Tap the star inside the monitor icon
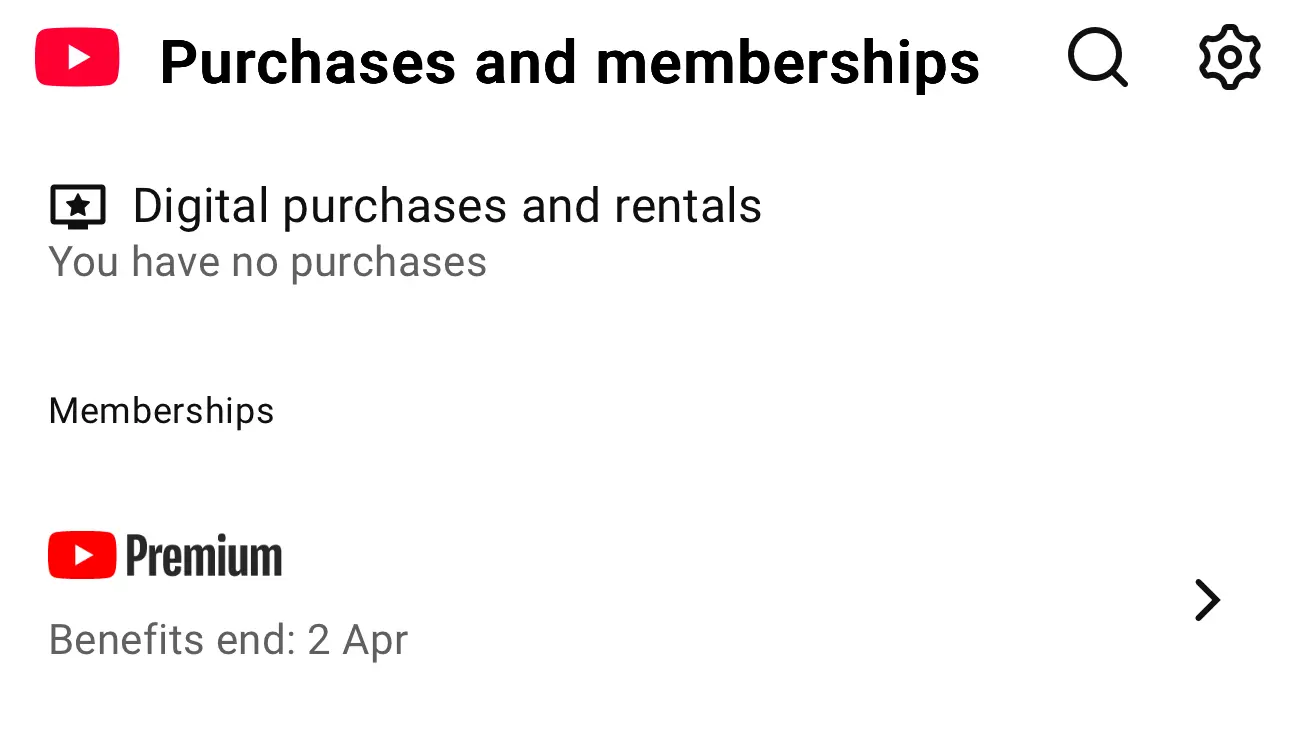This screenshot has height=734, width=1290. point(78,204)
